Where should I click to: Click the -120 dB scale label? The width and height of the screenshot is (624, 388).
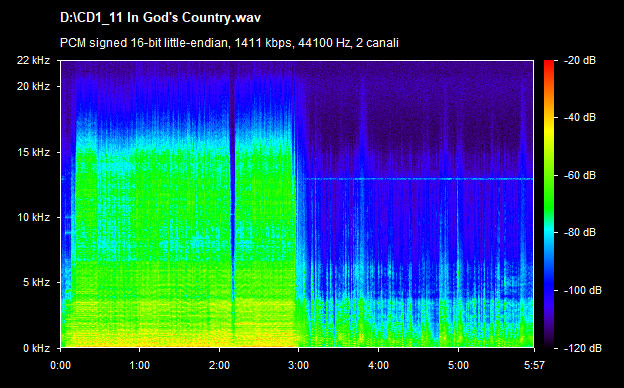(x=583, y=348)
